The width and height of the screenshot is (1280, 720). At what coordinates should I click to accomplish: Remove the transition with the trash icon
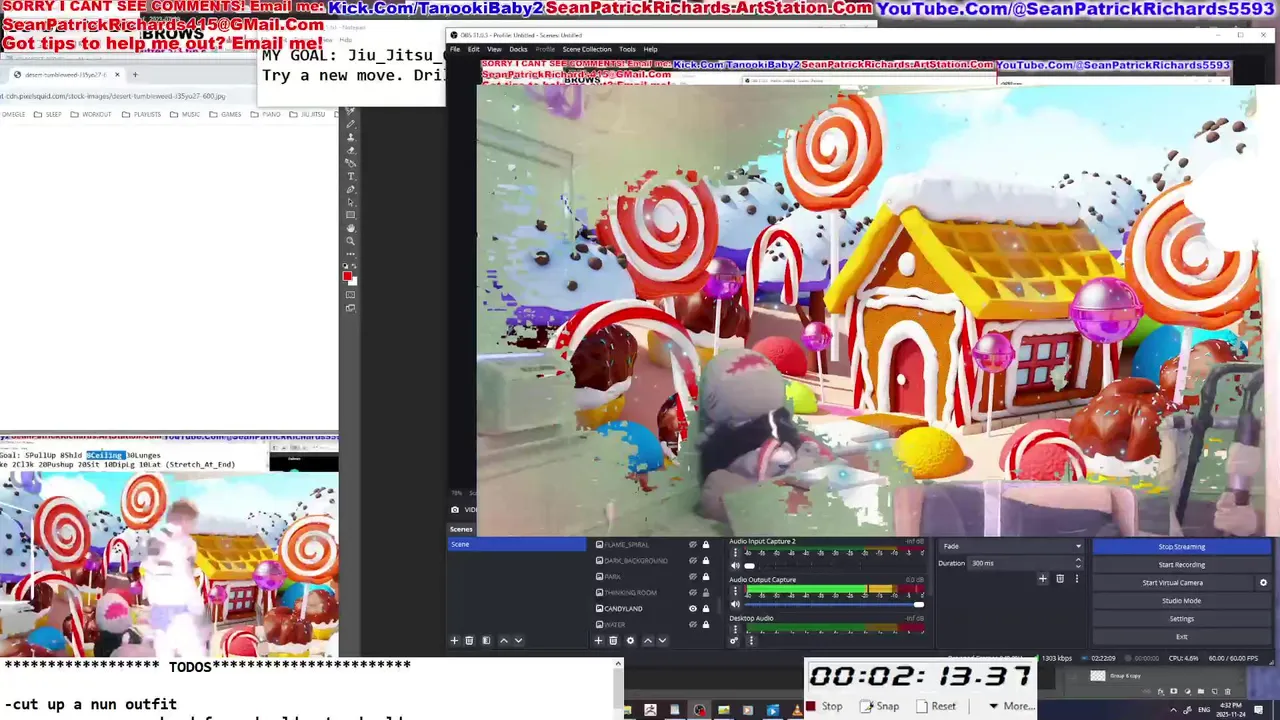tap(1060, 579)
